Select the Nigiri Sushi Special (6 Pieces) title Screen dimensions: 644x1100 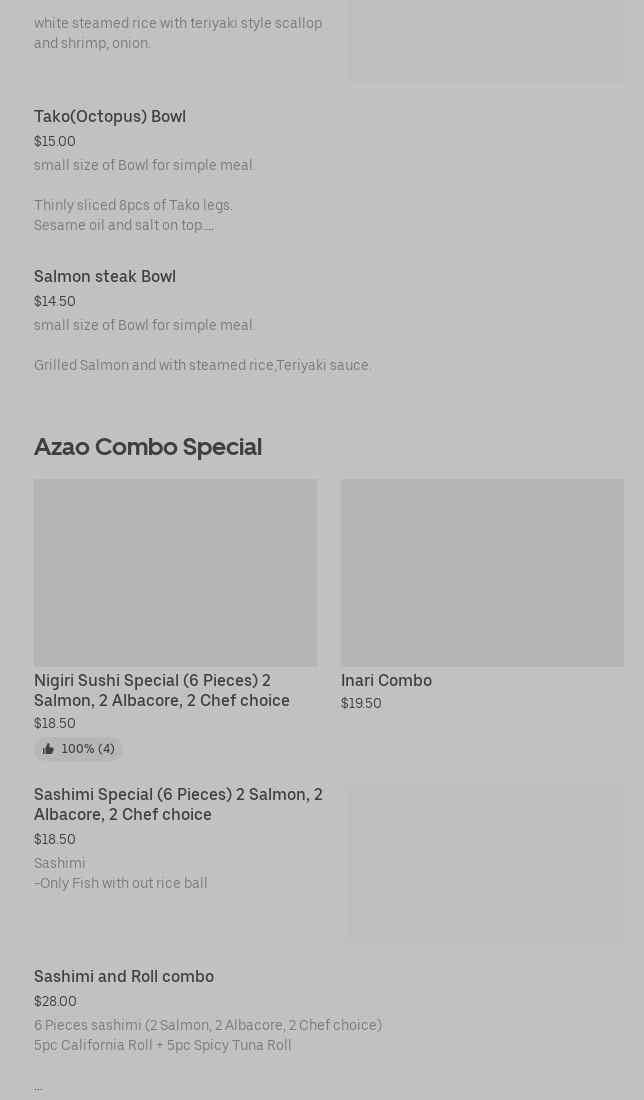(162, 690)
